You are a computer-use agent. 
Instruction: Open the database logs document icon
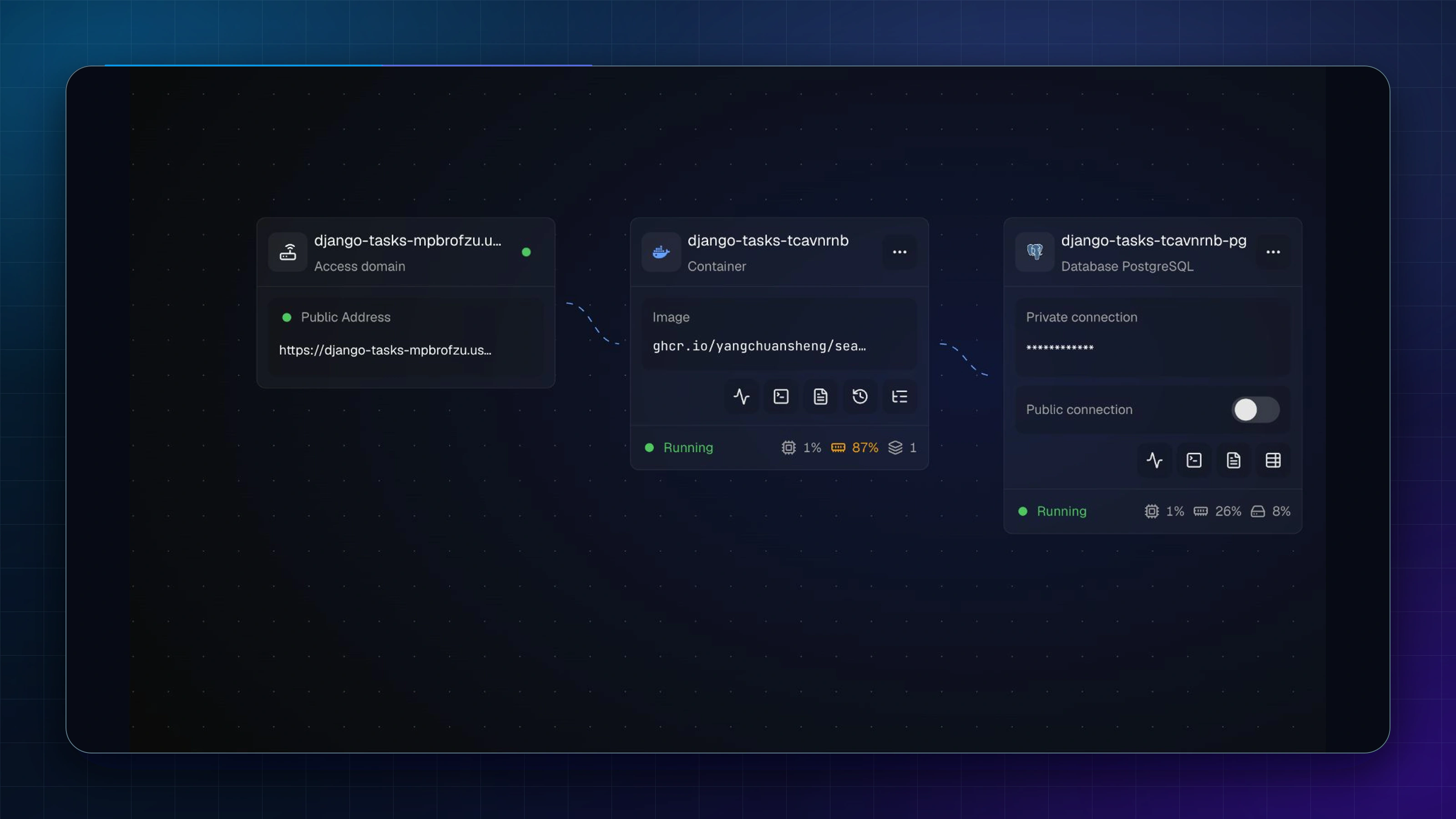point(1234,460)
